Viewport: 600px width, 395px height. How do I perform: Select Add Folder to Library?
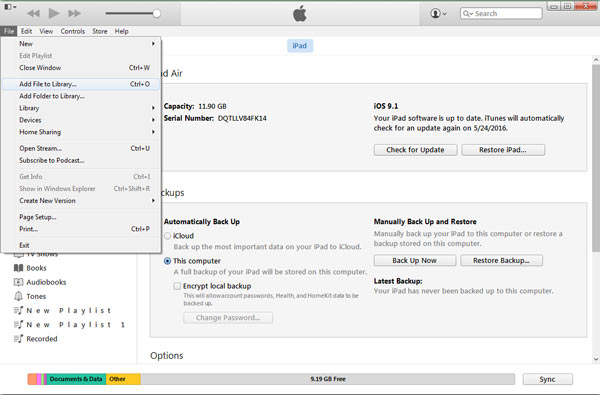[81, 96]
